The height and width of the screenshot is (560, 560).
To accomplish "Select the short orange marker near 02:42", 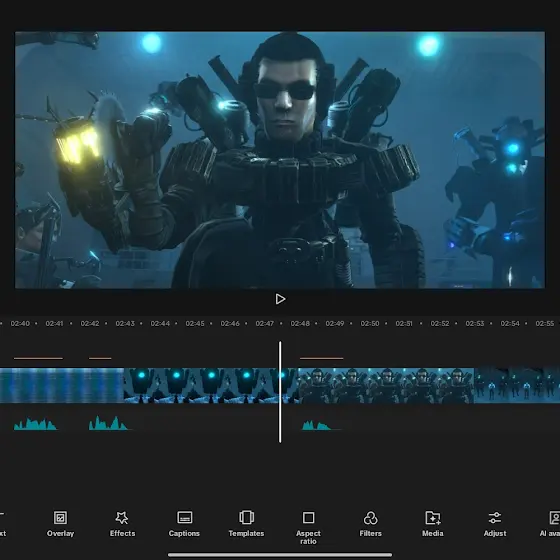I will click(100, 358).
